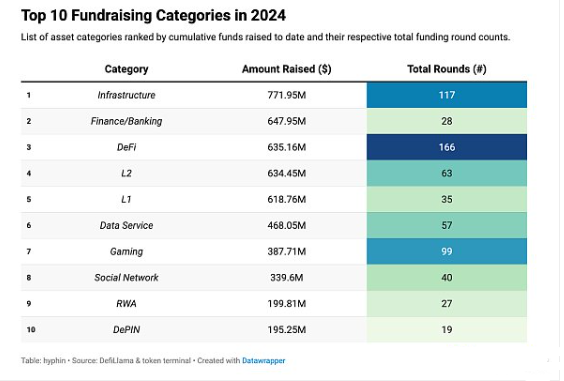Select the Finance/Banking category cell
This screenshot has width=564, height=381.
tap(126, 121)
